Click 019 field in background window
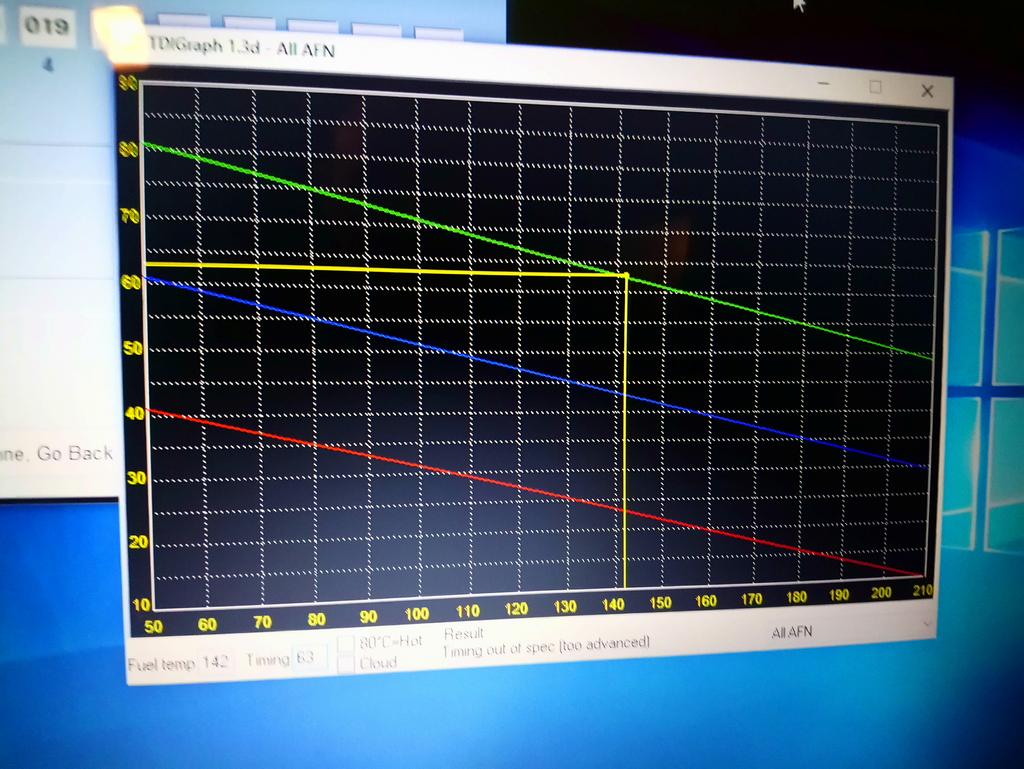The width and height of the screenshot is (1024, 769). 46,26
